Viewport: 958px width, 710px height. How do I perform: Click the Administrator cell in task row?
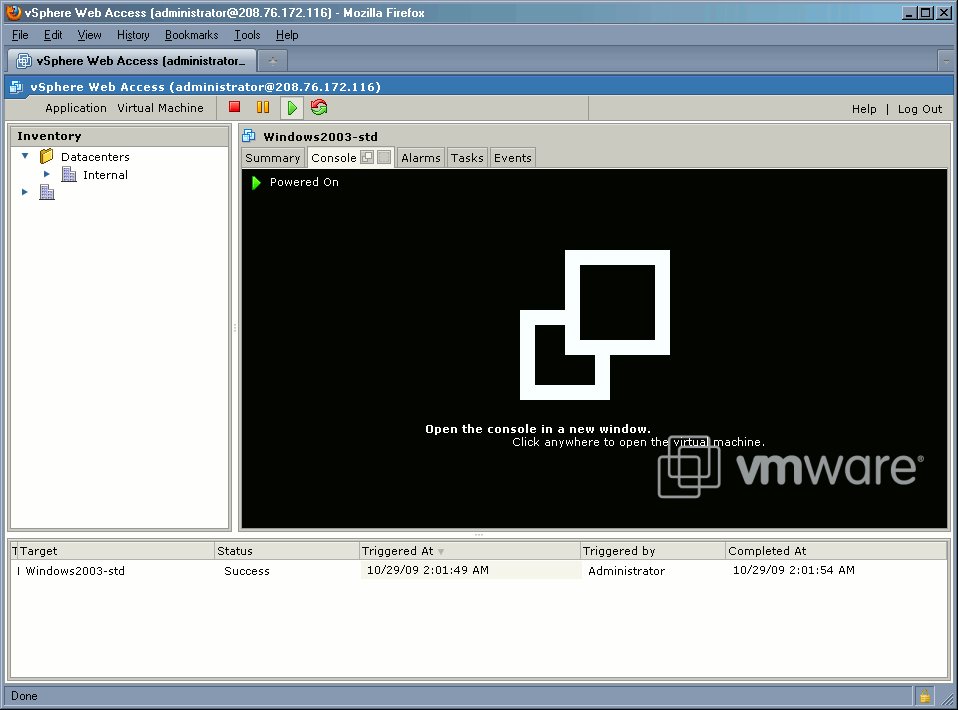point(626,571)
